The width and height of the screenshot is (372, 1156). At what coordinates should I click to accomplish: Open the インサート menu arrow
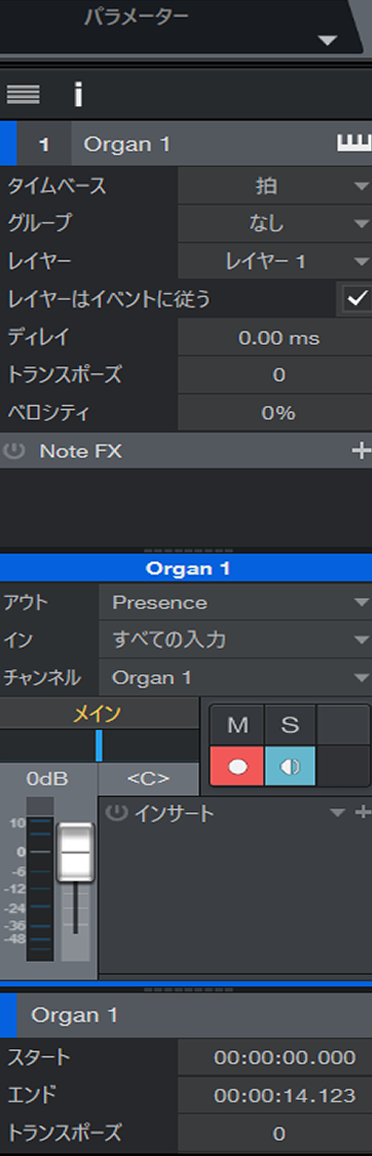(x=337, y=812)
